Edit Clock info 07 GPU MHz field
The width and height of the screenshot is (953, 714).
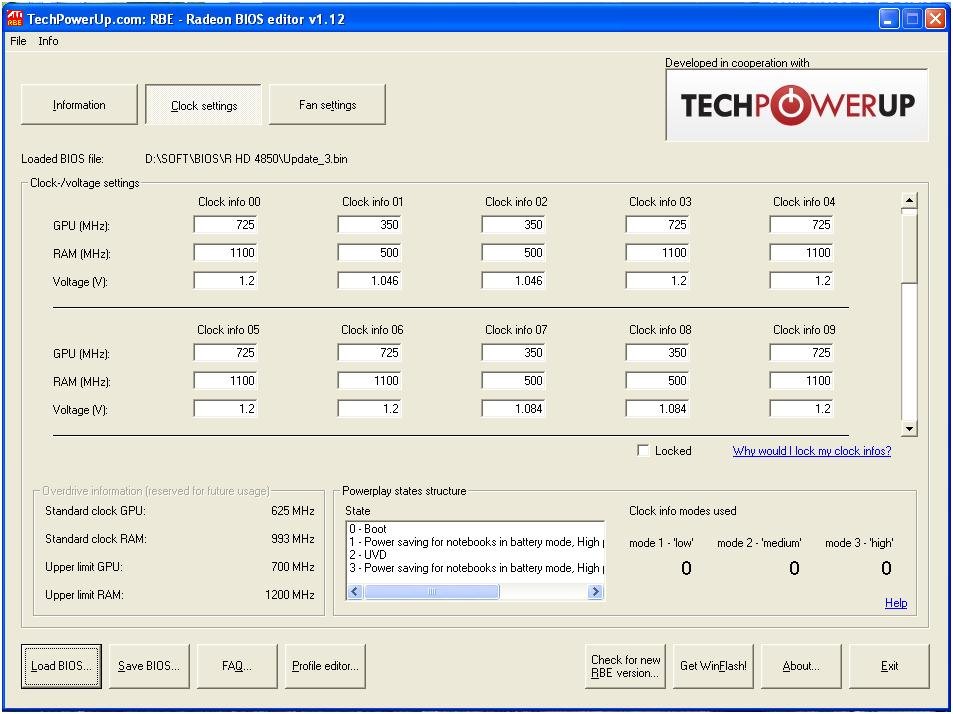pyautogui.click(x=514, y=352)
